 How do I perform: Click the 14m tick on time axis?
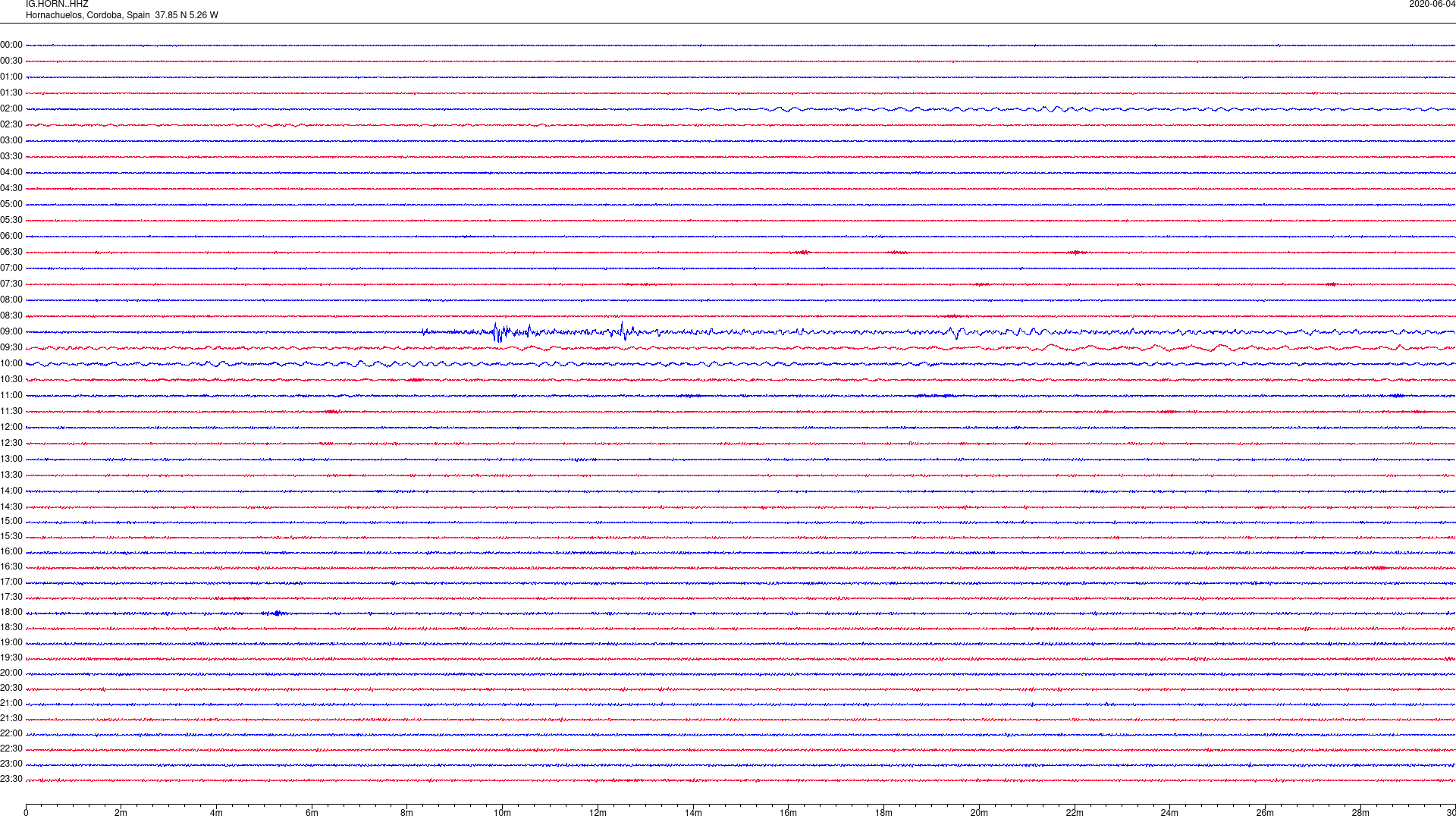pyautogui.click(x=693, y=813)
